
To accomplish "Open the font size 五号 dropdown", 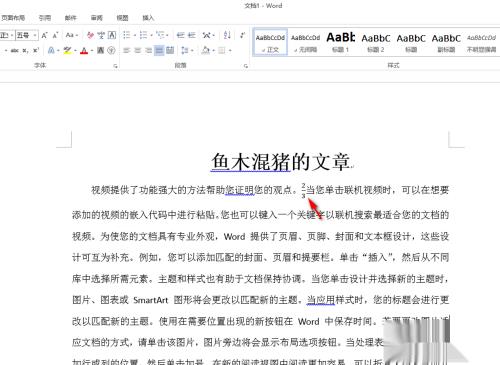I will pos(35,35).
